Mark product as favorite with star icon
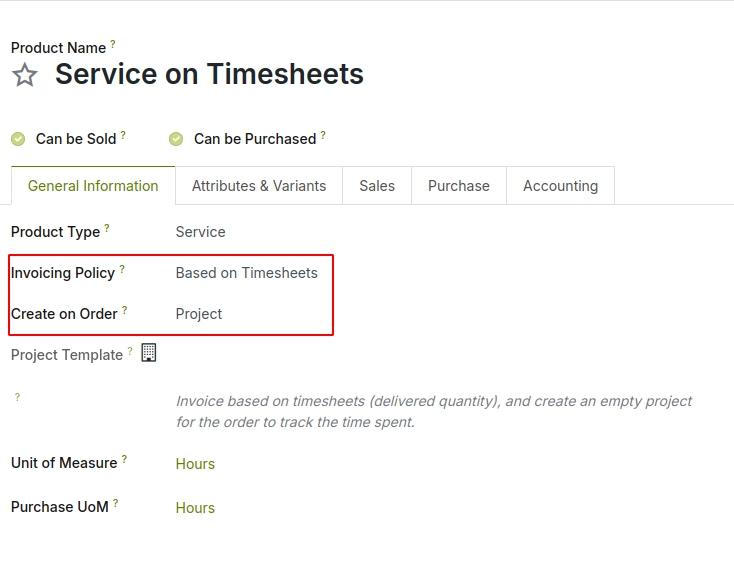Viewport: 734px width, 586px height. (x=25, y=75)
